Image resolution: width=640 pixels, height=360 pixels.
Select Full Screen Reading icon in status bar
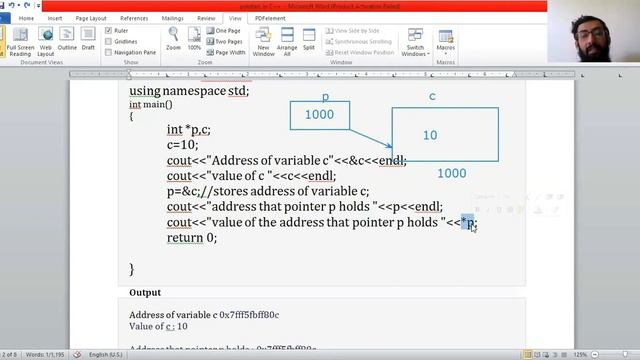point(537,355)
